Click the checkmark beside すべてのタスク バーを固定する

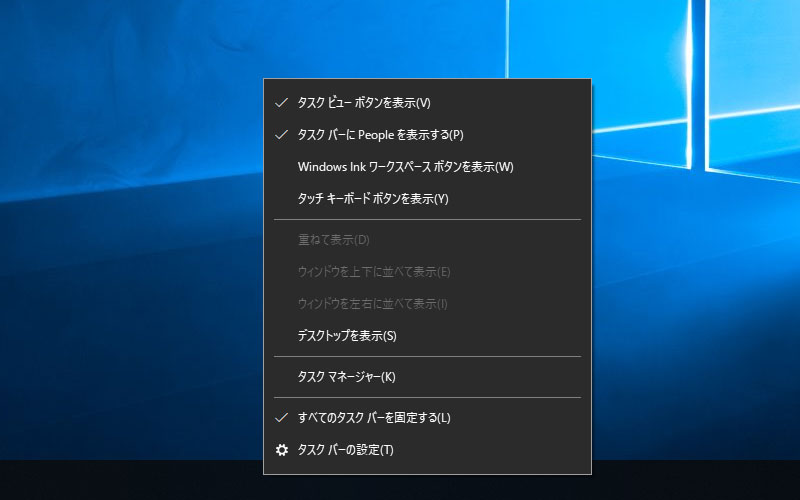[282, 418]
